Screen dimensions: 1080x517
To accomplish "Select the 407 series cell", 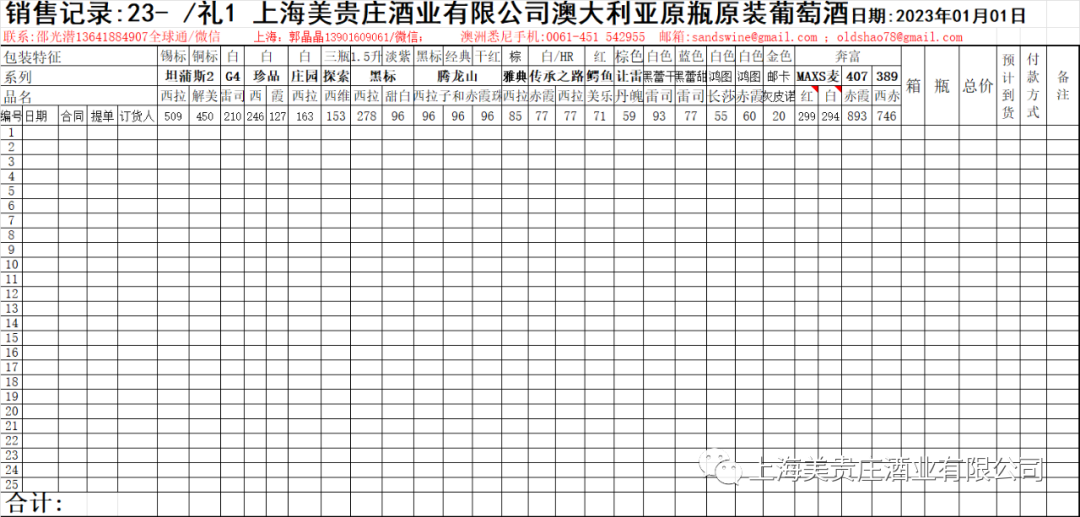I will click(856, 76).
